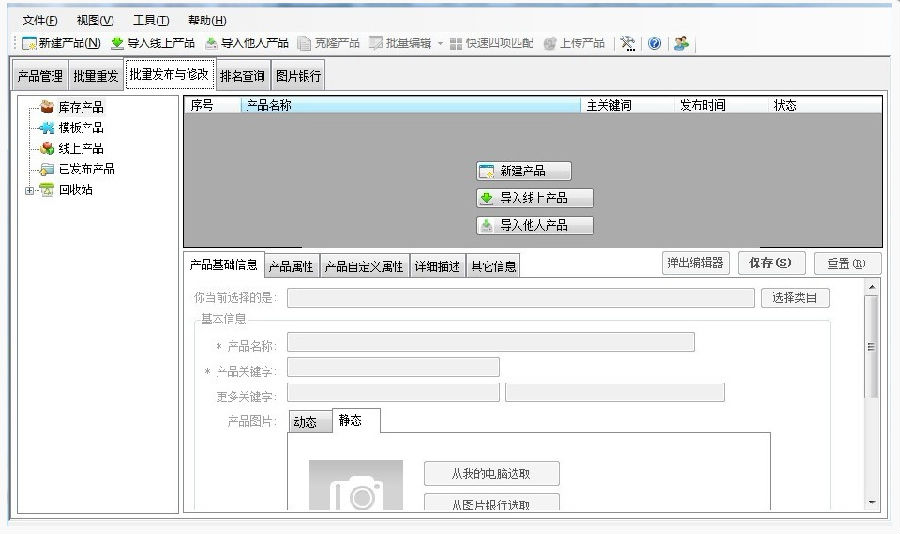The image size is (900, 534).
Task: Sort by the 序号 column header
Action: [x=212, y=105]
